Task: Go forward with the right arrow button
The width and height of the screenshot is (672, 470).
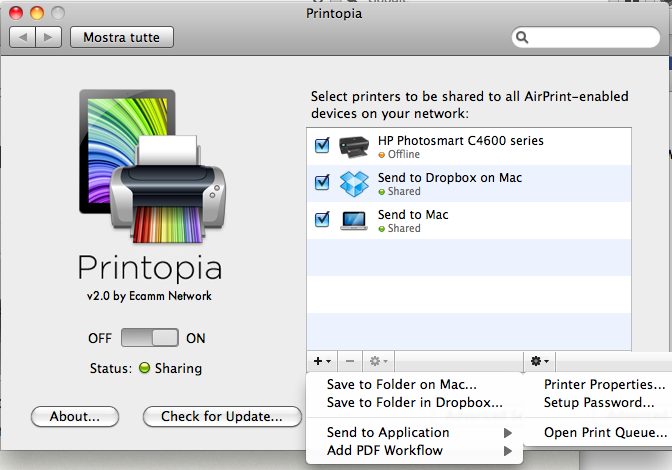Action: 49,37
